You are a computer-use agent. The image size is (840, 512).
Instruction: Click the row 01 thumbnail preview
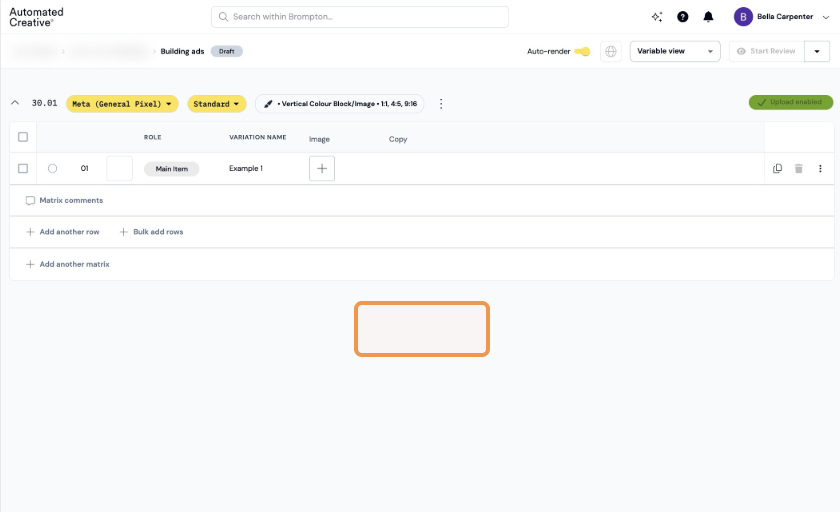click(x=119, y=169)
